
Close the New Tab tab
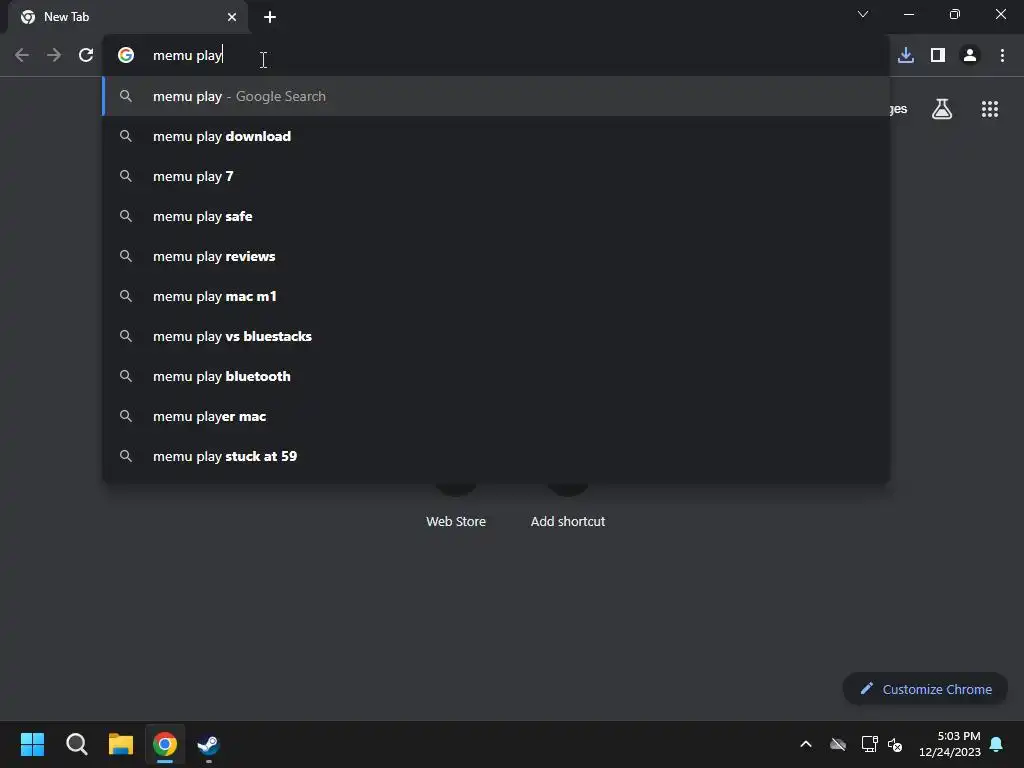click(x=232, y=17)
